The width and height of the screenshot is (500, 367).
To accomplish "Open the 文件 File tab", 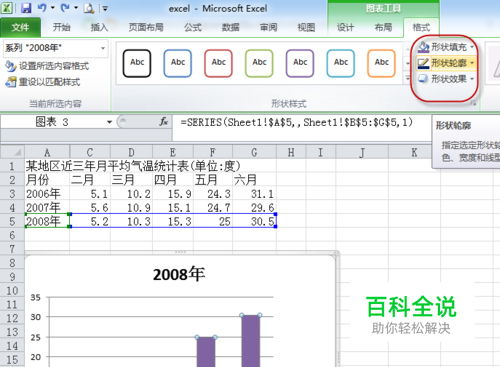I will pos(20,27).
